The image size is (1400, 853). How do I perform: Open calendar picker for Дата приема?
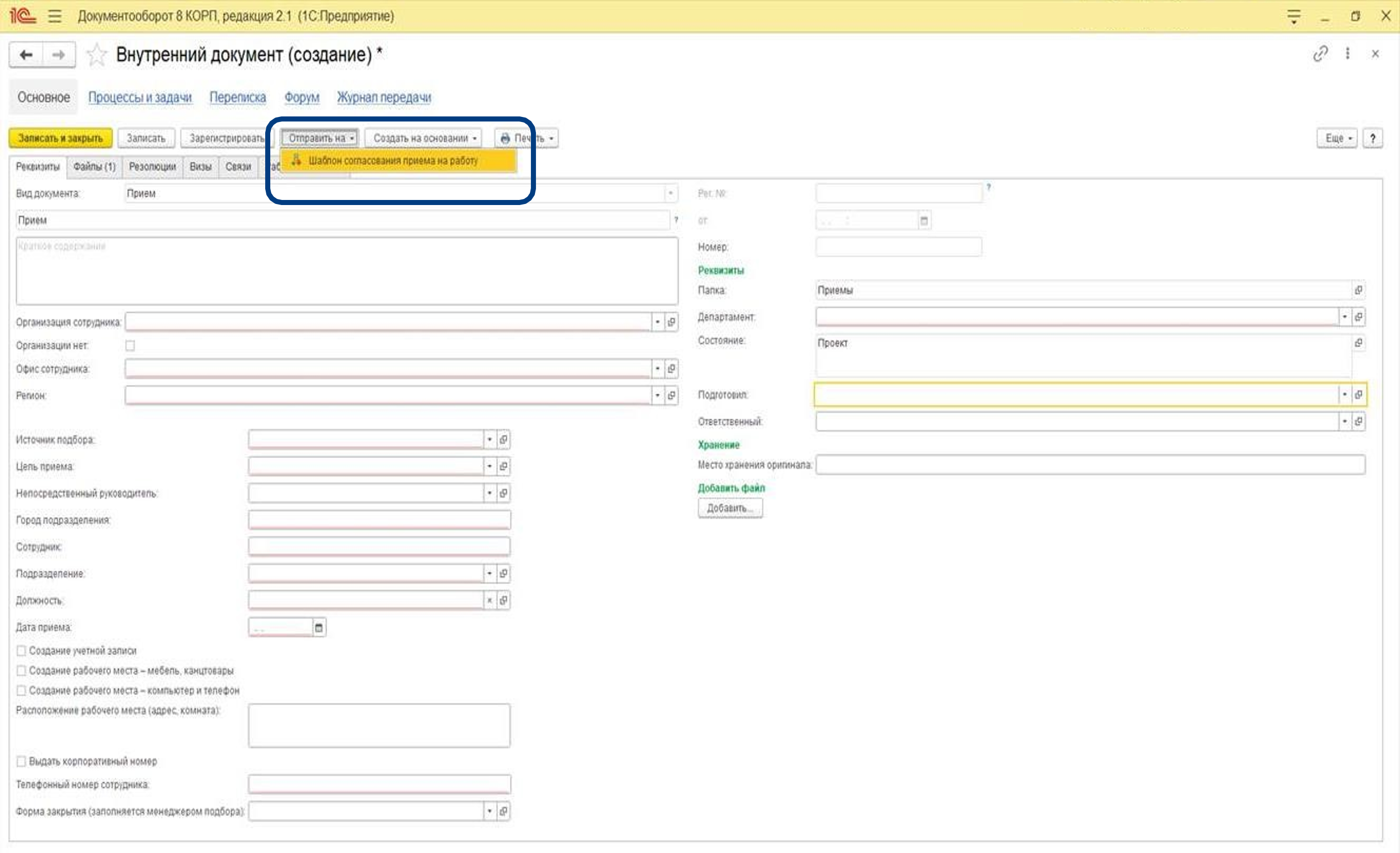point(319,627)
